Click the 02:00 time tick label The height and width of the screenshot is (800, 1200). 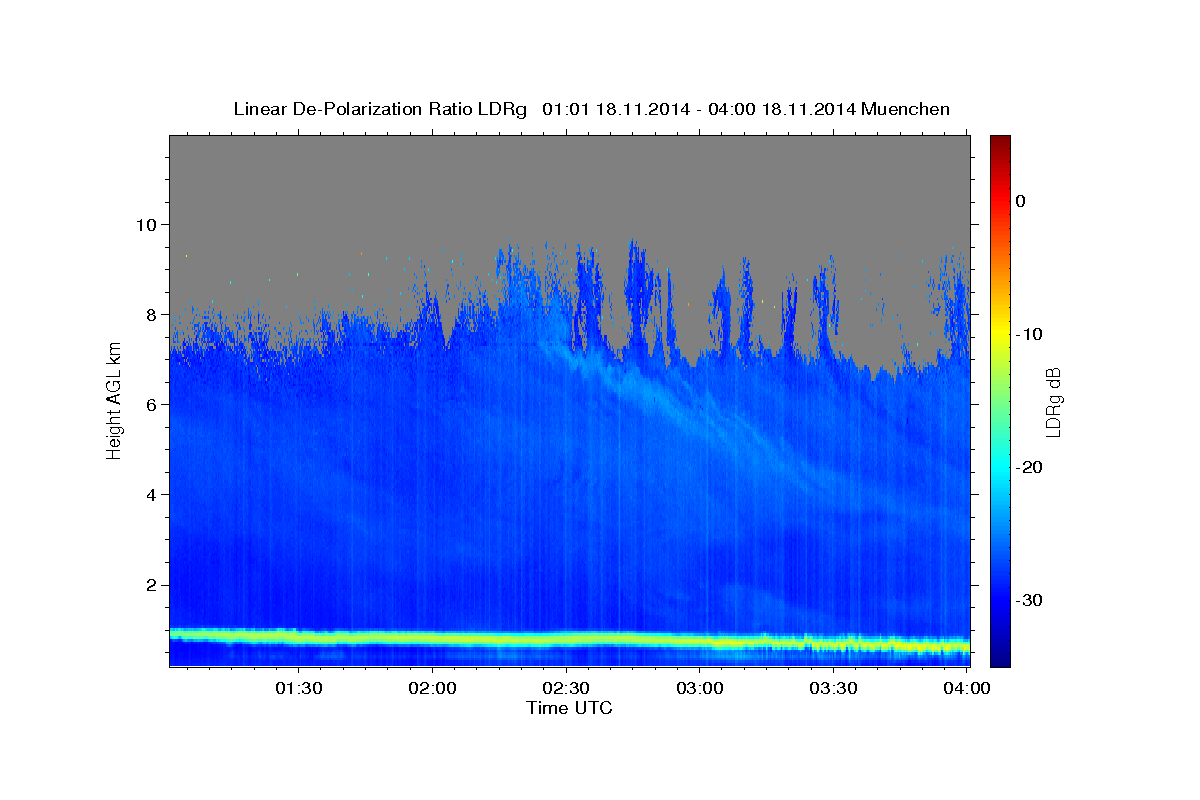pyautogui.click(x=433, y=689)
